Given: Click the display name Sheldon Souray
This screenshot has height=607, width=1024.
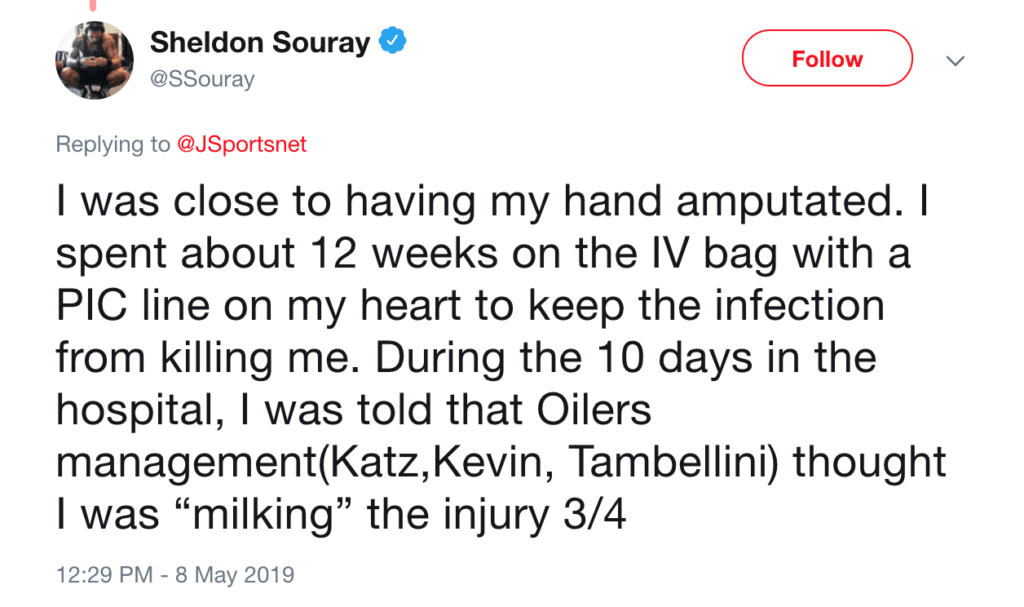Looking at the screenshot, I should pyautogui.click(x=260, y=43).
